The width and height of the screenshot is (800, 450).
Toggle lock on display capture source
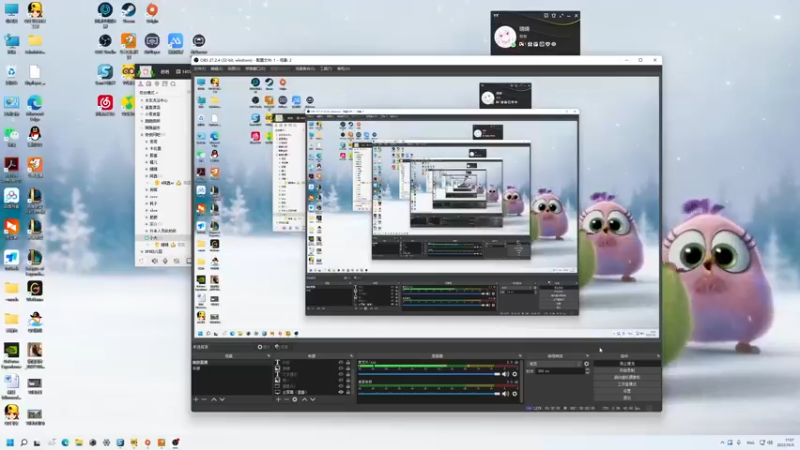point(348,392)
